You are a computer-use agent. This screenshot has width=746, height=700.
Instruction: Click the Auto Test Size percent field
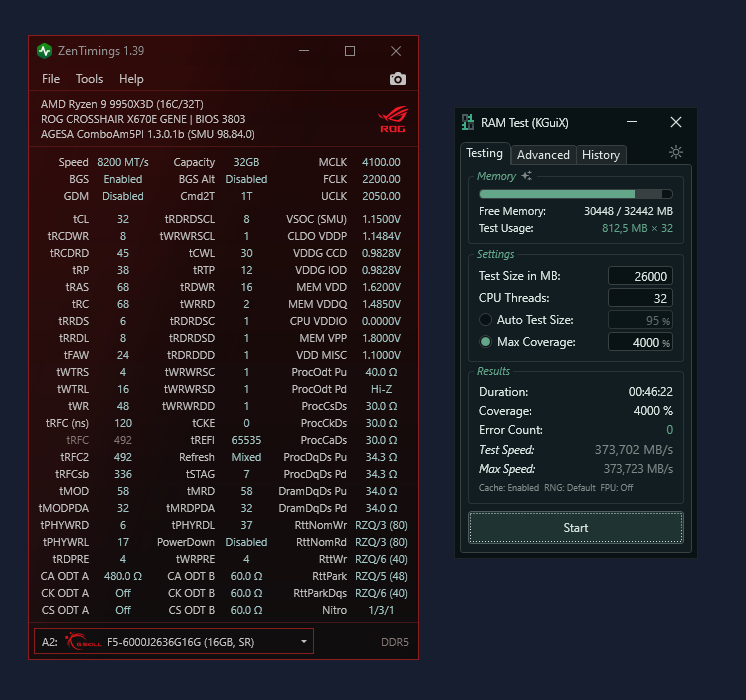point(640,320)
